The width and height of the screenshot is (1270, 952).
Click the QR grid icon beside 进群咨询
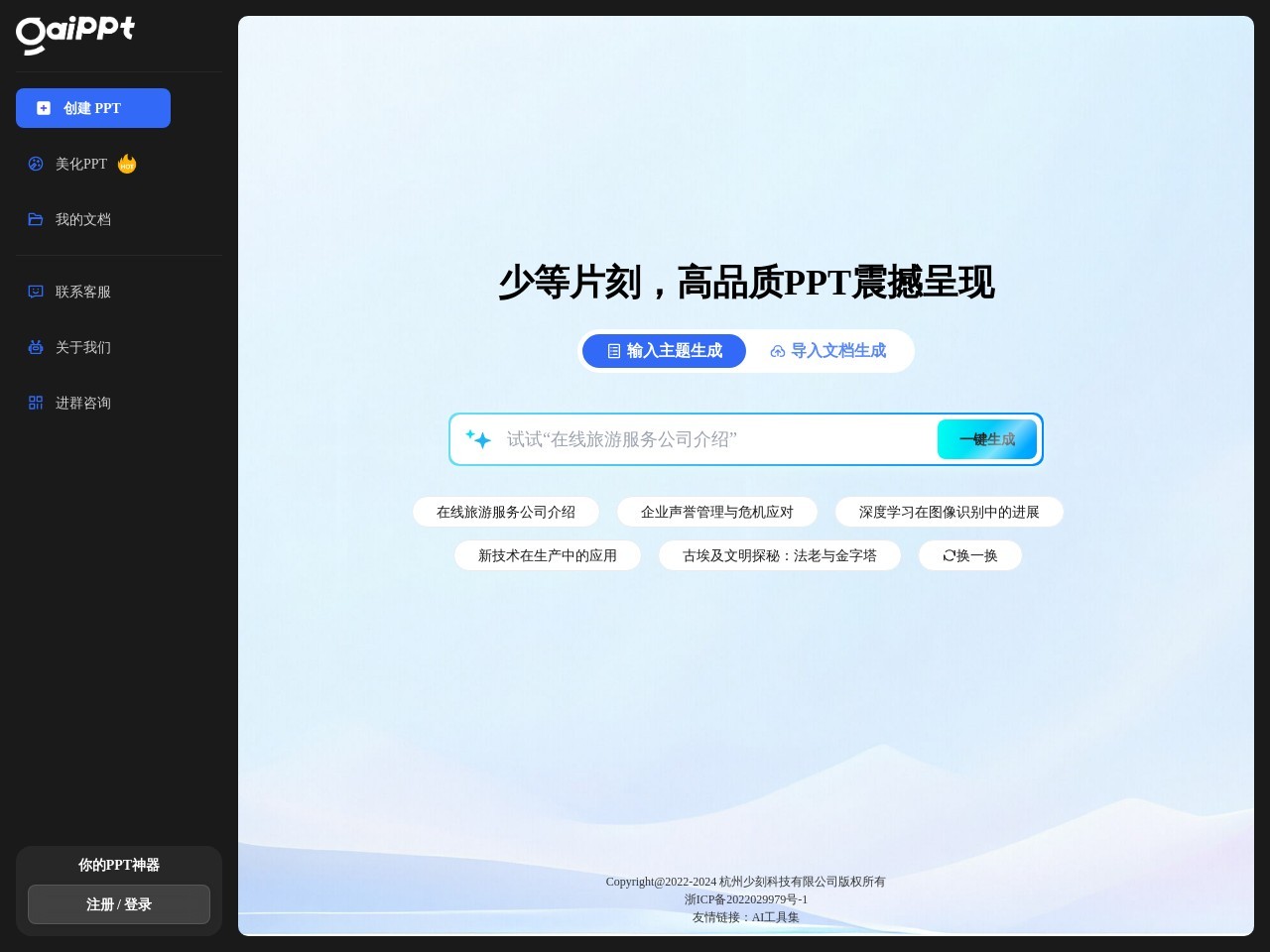36,403
